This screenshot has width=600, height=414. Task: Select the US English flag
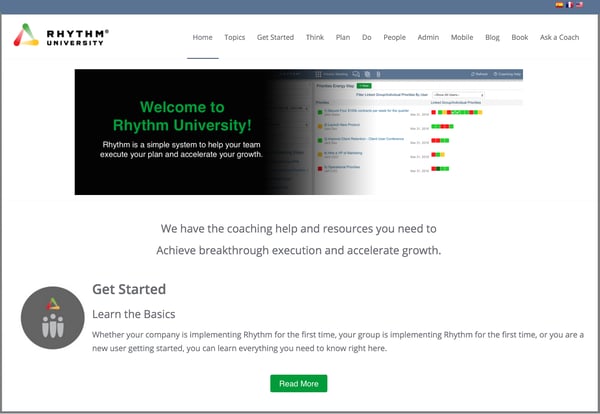pos(579,5)
